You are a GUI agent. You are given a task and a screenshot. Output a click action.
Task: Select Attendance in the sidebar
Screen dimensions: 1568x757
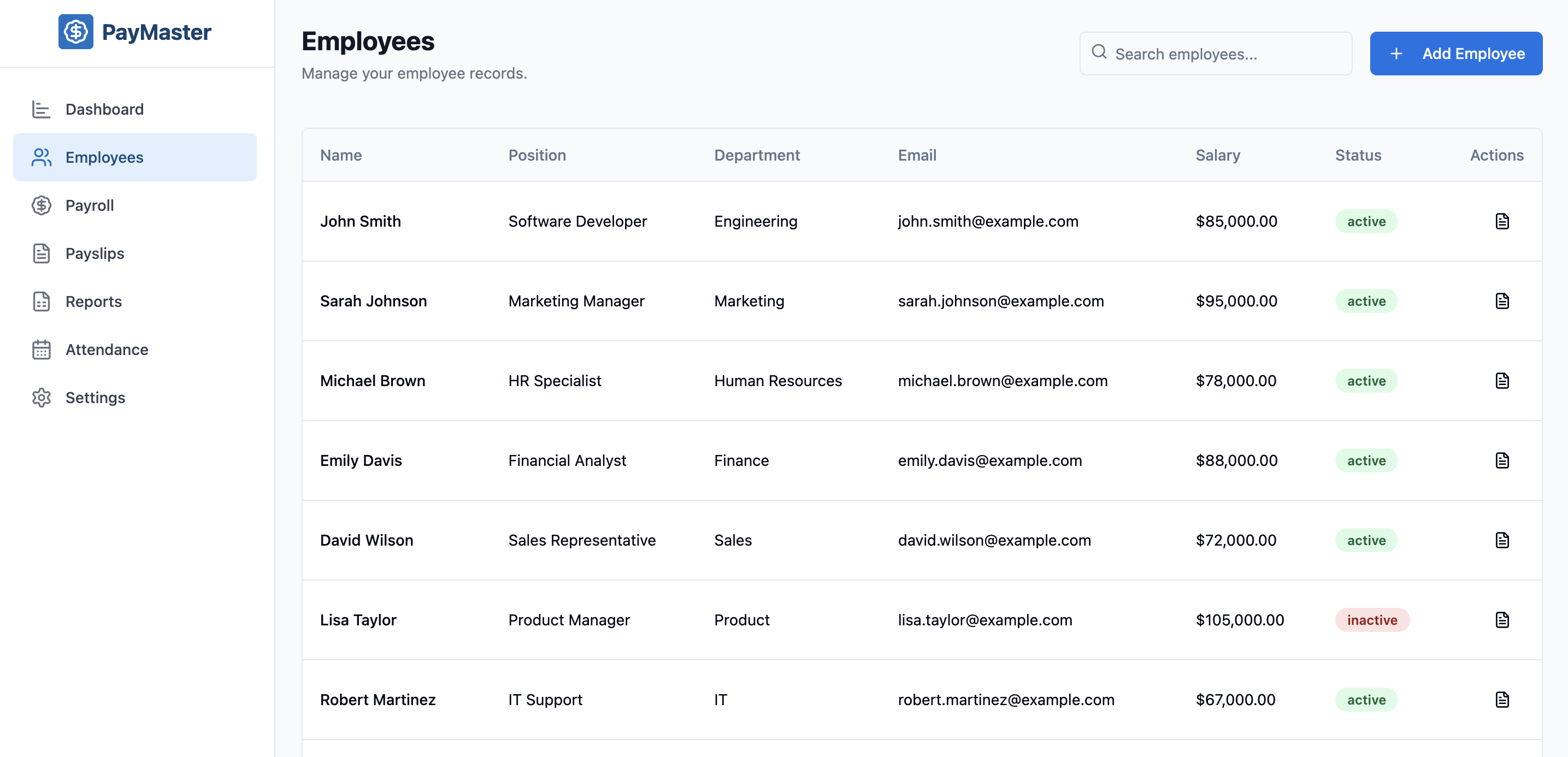[x=107, y=350]
